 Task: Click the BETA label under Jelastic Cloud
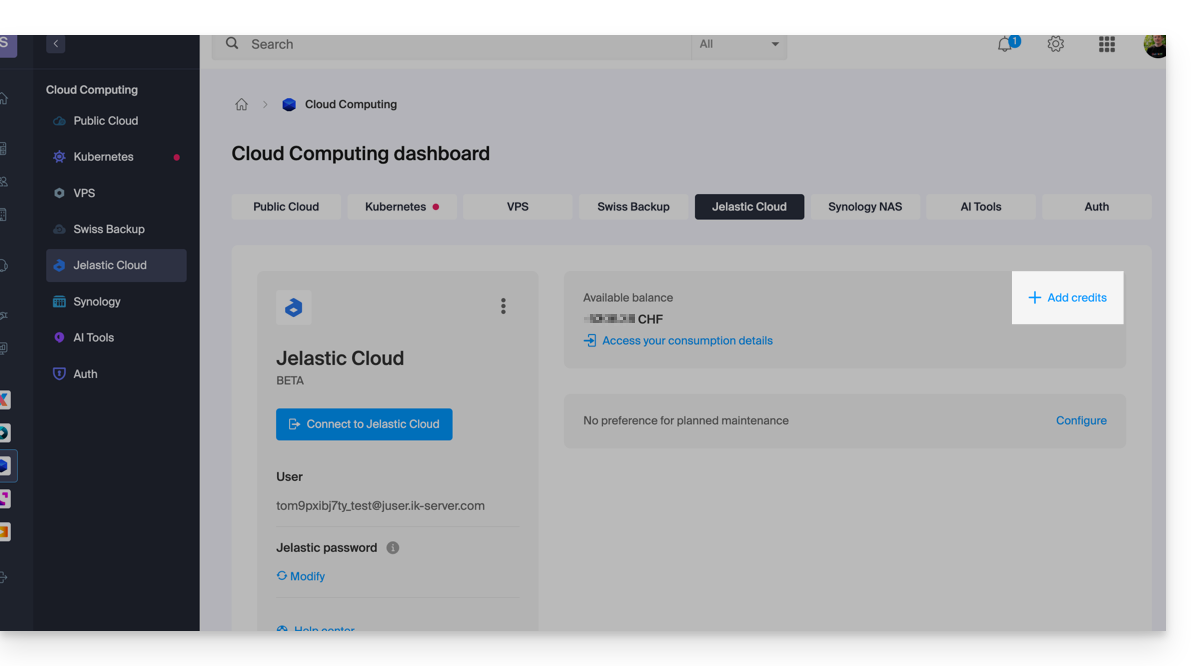click(x=290, y=381)
